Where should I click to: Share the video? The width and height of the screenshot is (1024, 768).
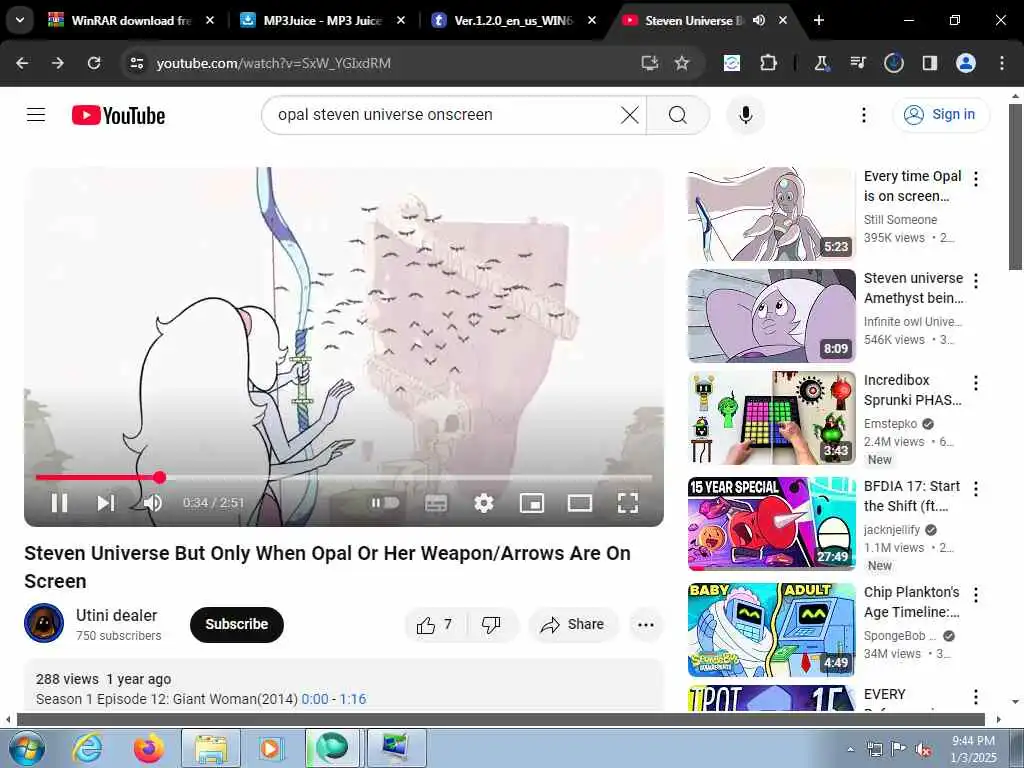[573, 625]
